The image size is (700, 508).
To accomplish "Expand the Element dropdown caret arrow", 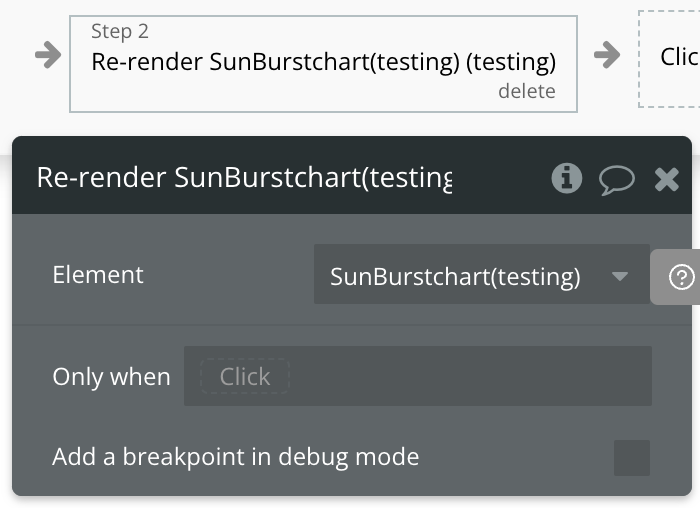I will pyautogui.click(x=619, y=276).
